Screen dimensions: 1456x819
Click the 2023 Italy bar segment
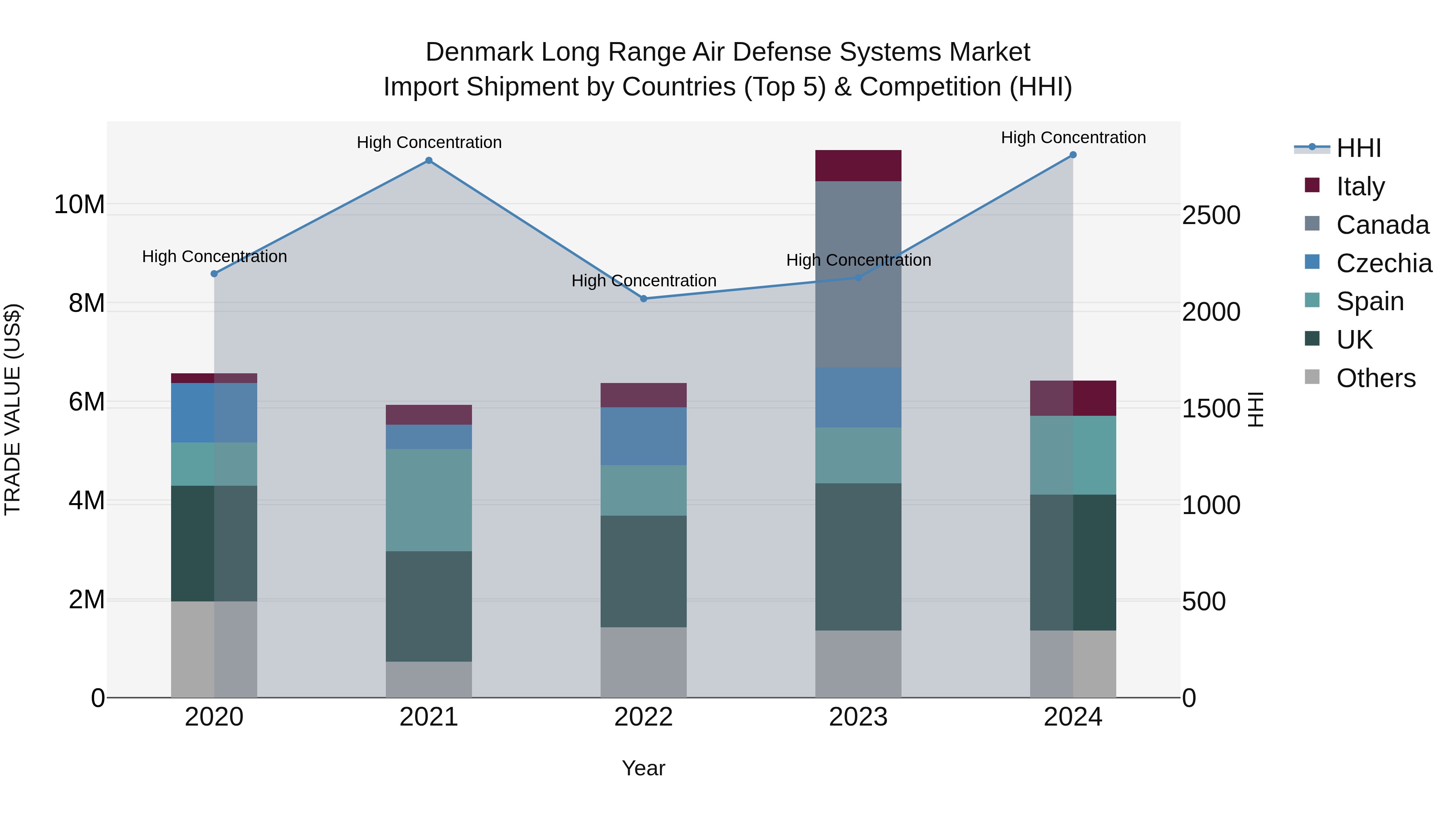coord(859,165)
